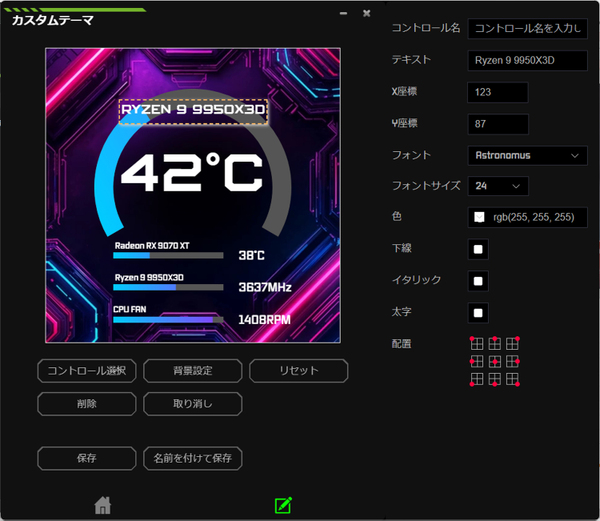Click the テキスト field with Ryzen 9 9950X3D
600x521 pixels.
click(527, 60)
